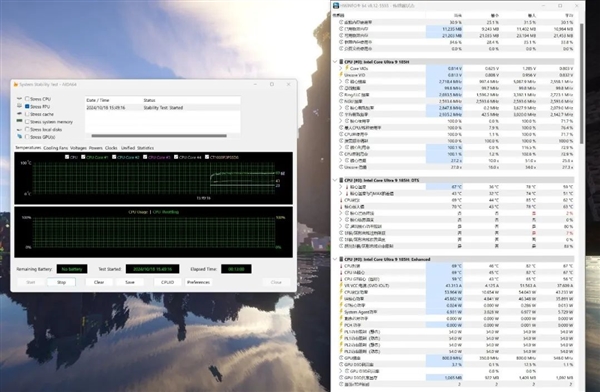This screenshot has height=392, width=600.
Task: Open the CPUID button
Action: click(167, 282)
